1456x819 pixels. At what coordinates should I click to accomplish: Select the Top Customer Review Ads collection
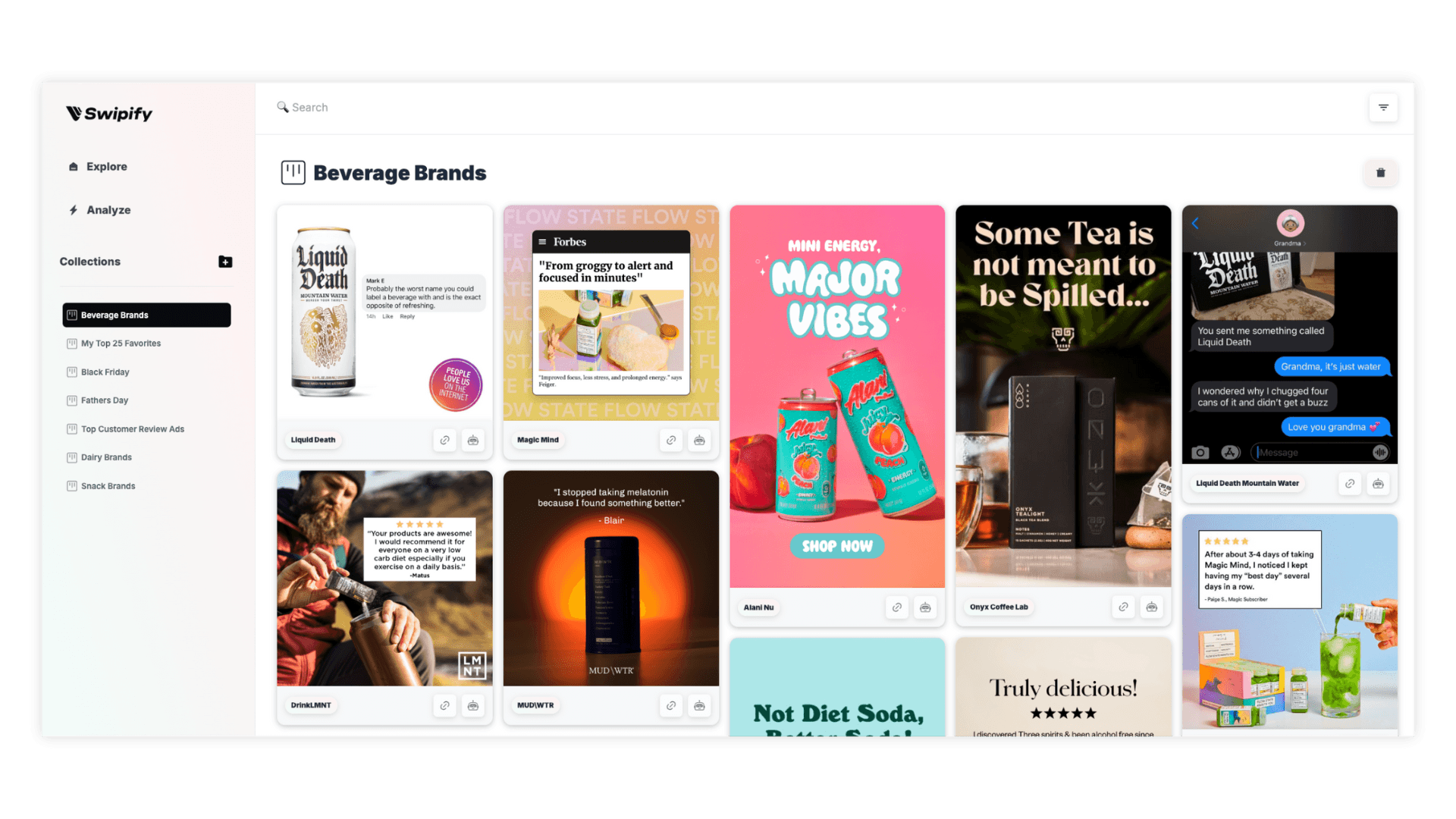[x=132, y=428]
